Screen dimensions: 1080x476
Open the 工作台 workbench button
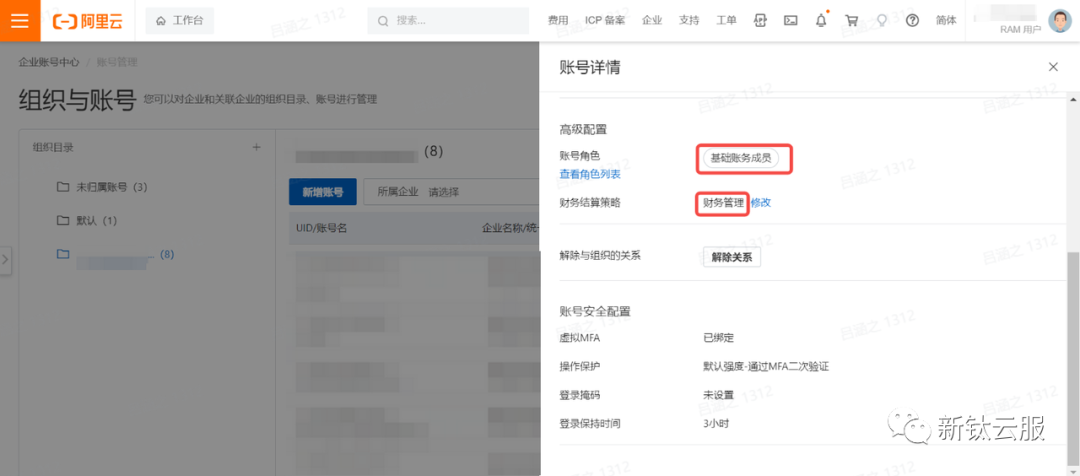[180, 21]
